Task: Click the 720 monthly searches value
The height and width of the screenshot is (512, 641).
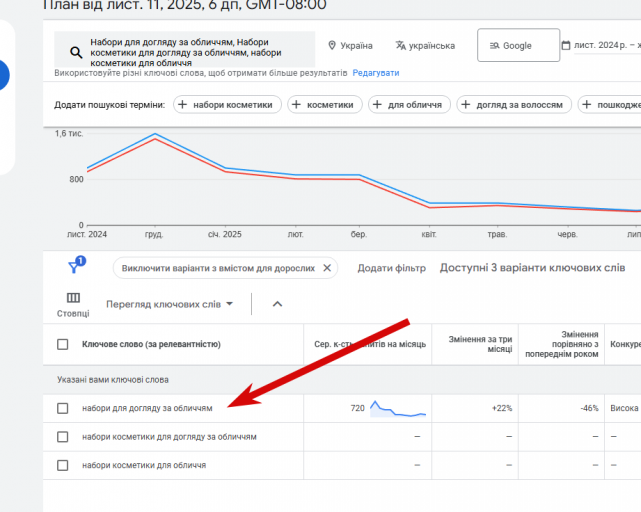Action: (x=357, y=408)
